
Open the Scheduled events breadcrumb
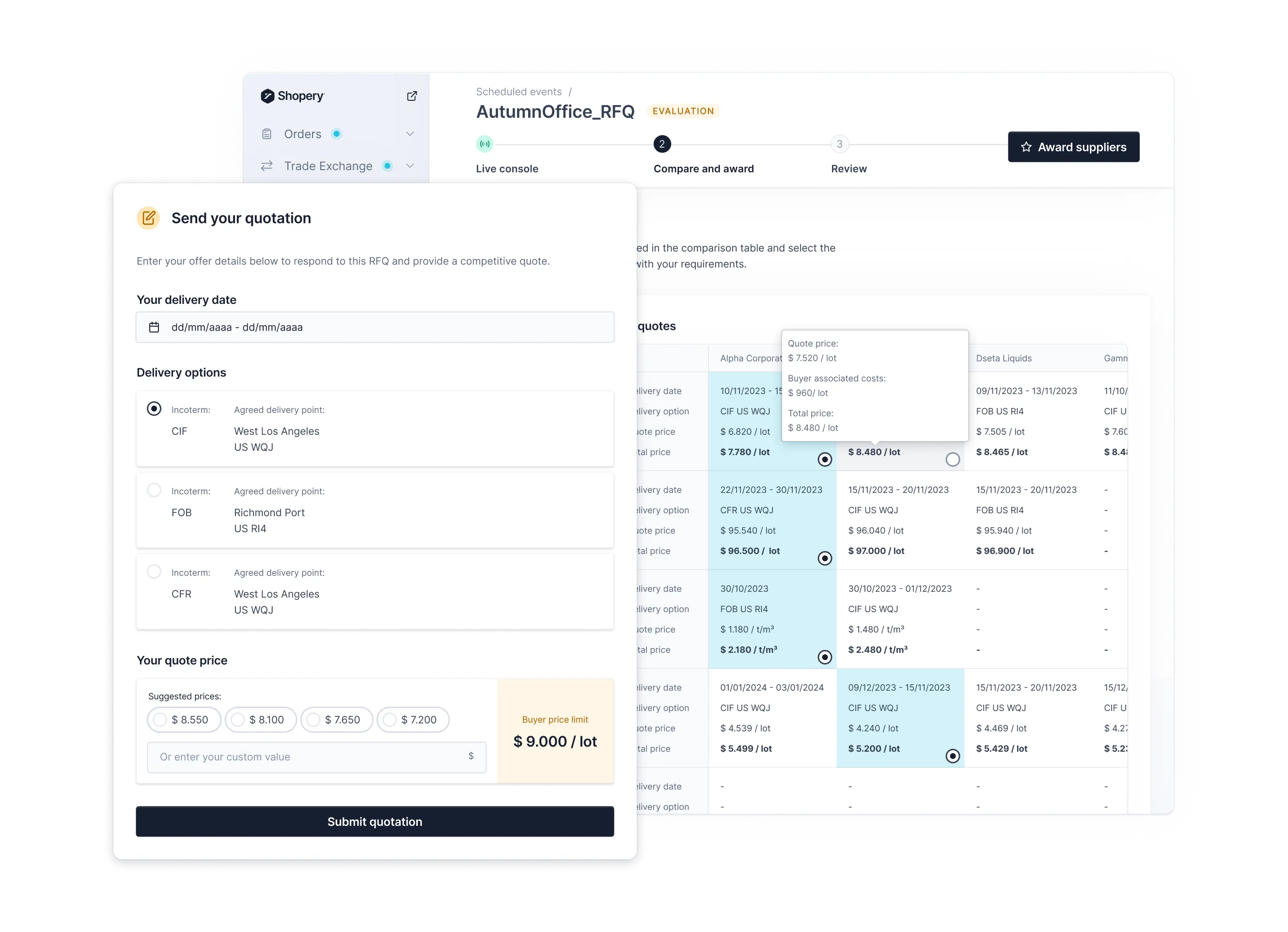[518, 91]
